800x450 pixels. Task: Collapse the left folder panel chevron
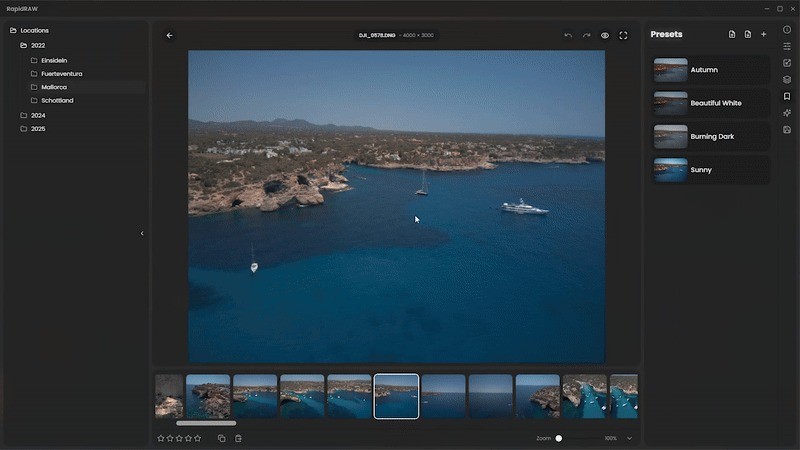point(142,233)
